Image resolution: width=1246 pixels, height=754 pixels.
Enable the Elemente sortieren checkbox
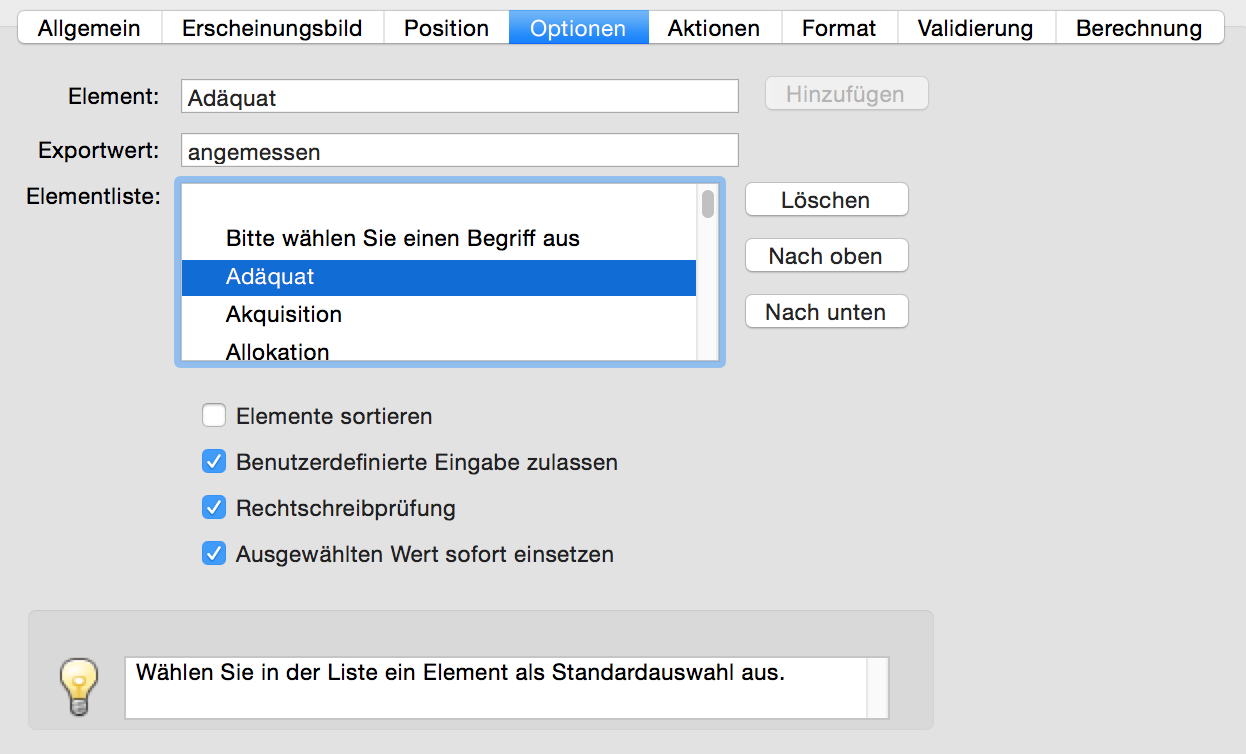(214, 415)
